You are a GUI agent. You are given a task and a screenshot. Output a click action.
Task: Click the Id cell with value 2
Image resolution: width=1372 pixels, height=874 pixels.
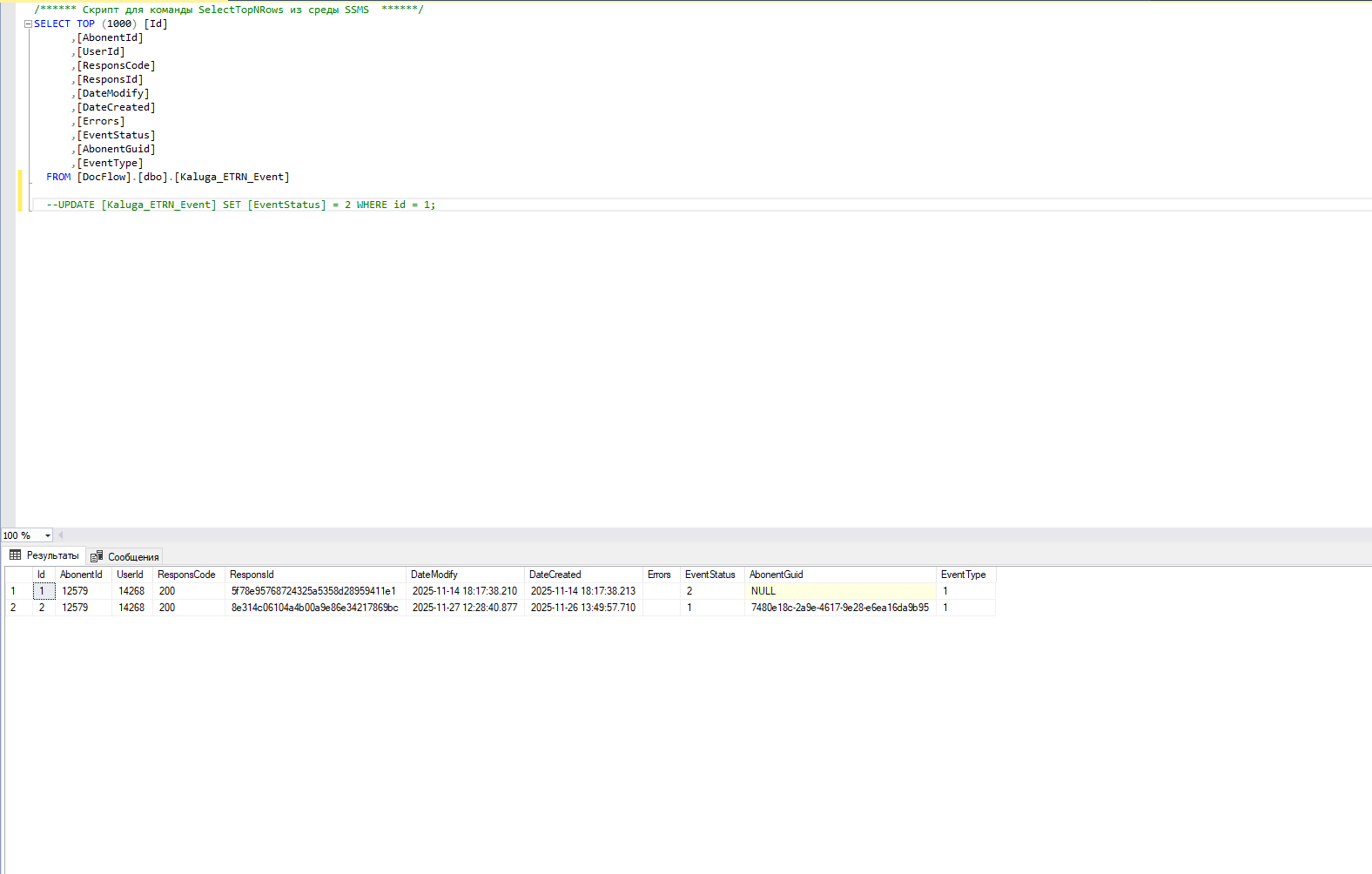44,608
